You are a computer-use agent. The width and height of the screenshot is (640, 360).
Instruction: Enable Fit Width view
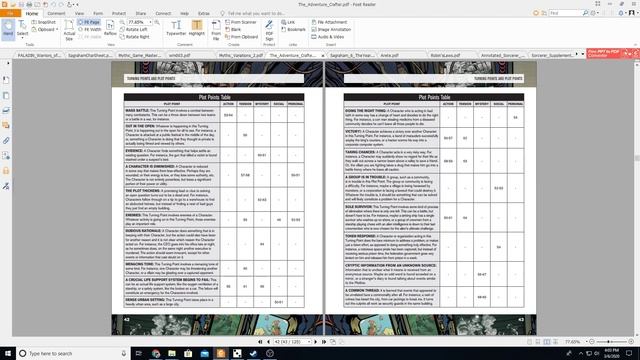89,29
